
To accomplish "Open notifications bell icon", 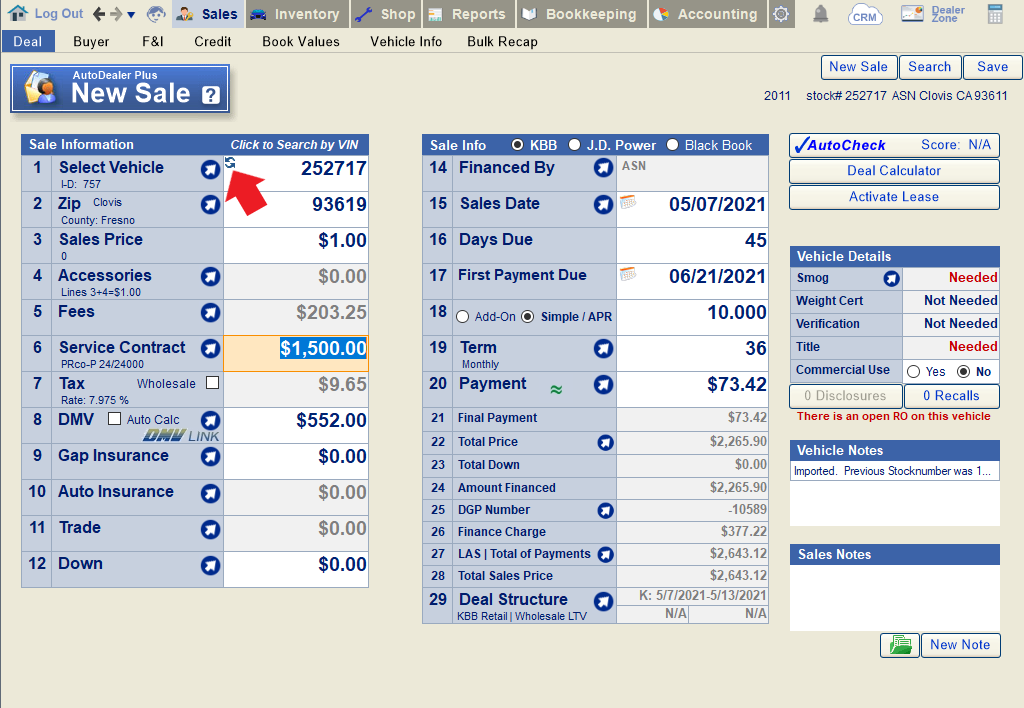I will [821, 14].
